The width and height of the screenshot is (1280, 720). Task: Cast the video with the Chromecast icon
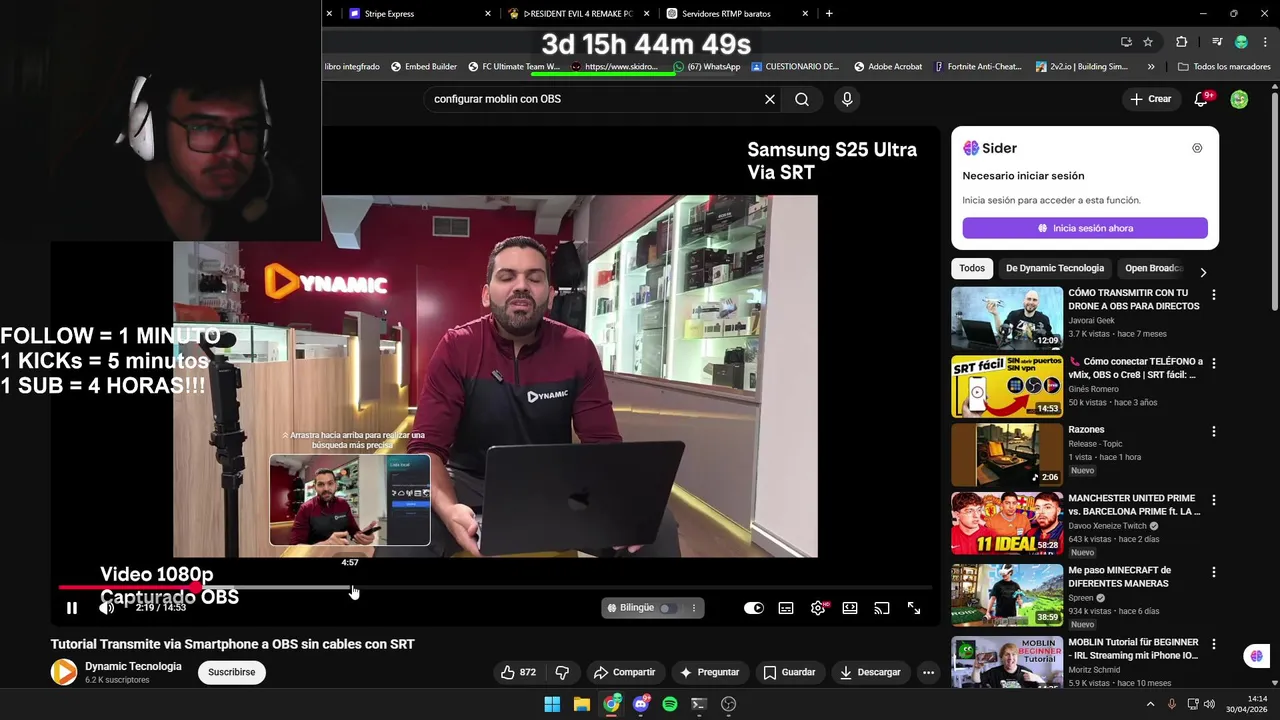[x=882, y=608]
